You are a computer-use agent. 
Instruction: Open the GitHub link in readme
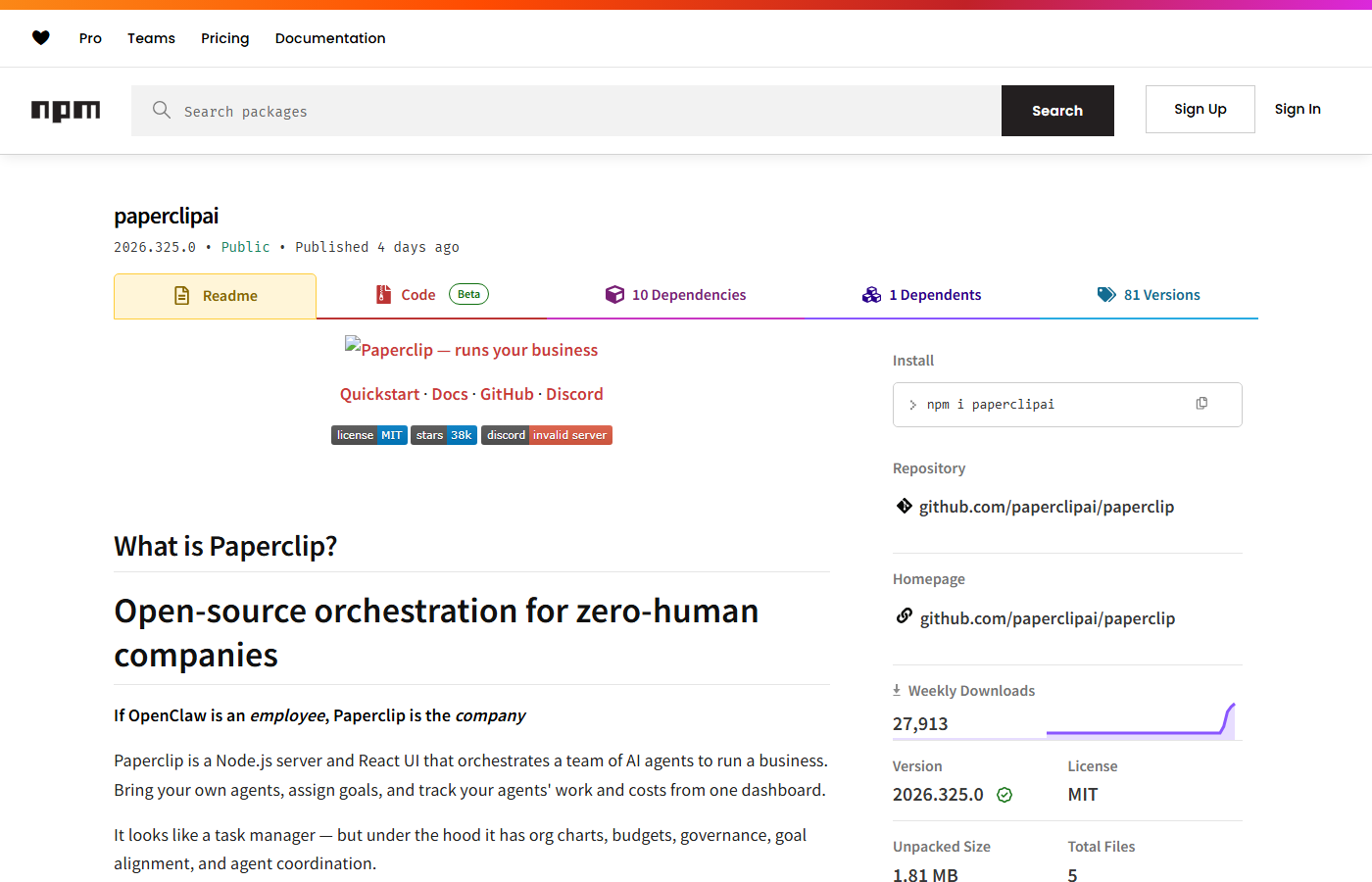[507, 394]
